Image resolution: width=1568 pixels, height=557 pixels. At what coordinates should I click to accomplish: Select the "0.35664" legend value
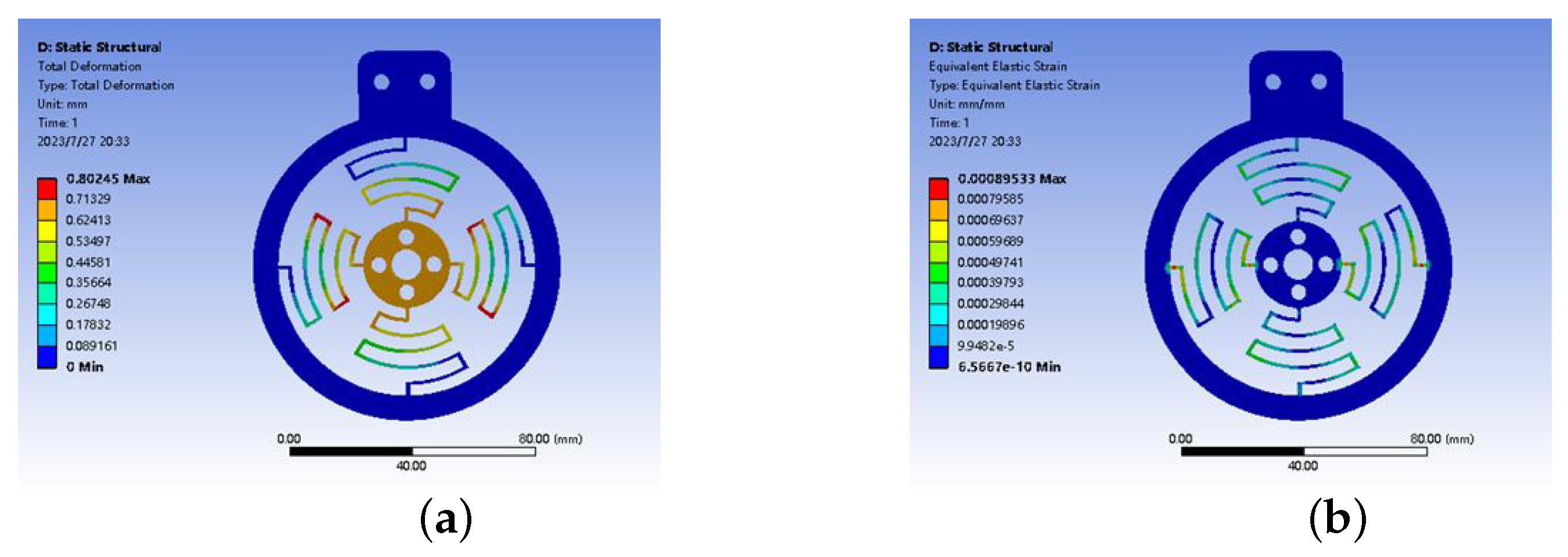[89, 282]
